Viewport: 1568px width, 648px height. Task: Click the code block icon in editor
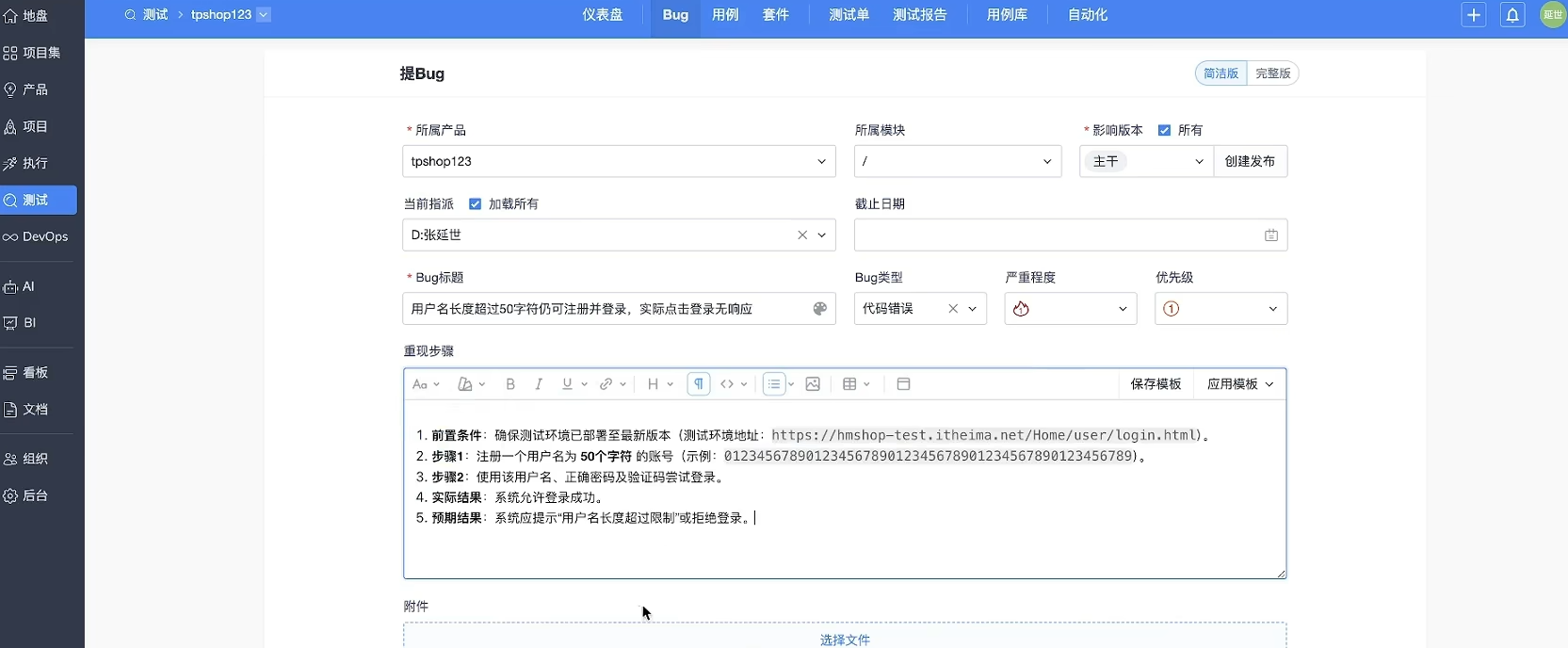pyautogui.click(x=727, y=384)
